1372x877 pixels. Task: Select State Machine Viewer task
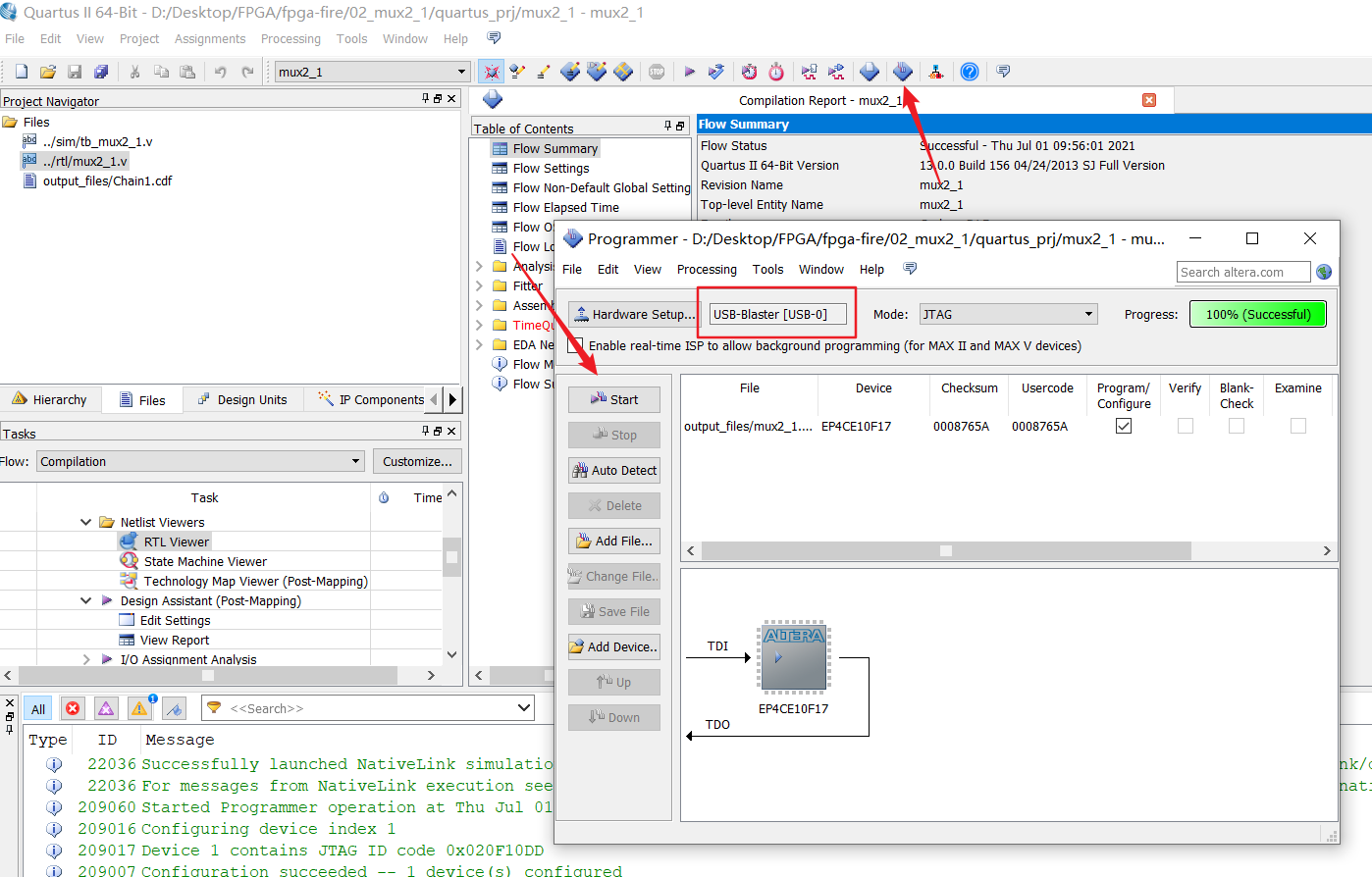tap(205, 561)
